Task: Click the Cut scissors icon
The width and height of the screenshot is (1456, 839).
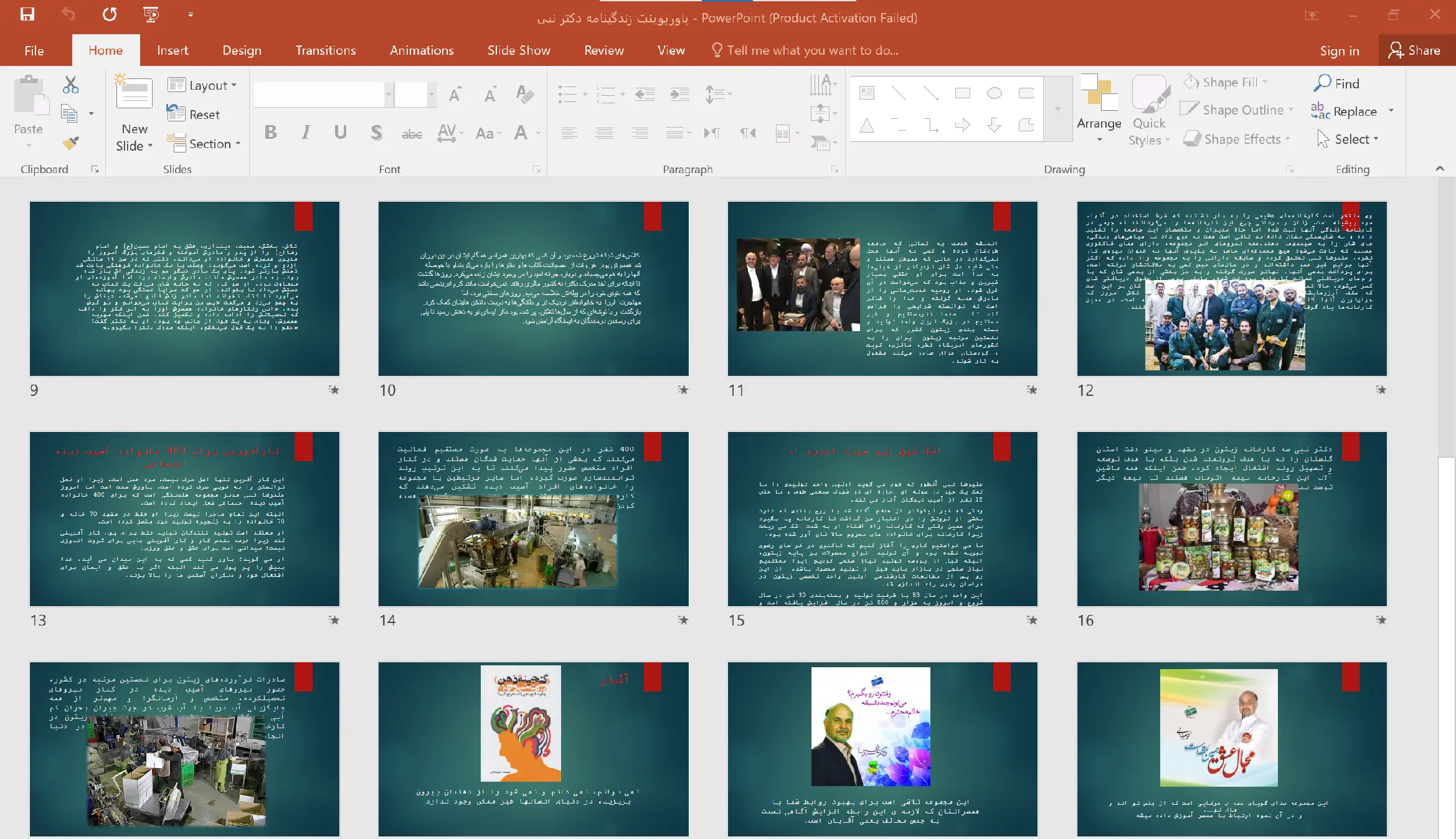Action: pyautogui.click(x=70, y=85)
